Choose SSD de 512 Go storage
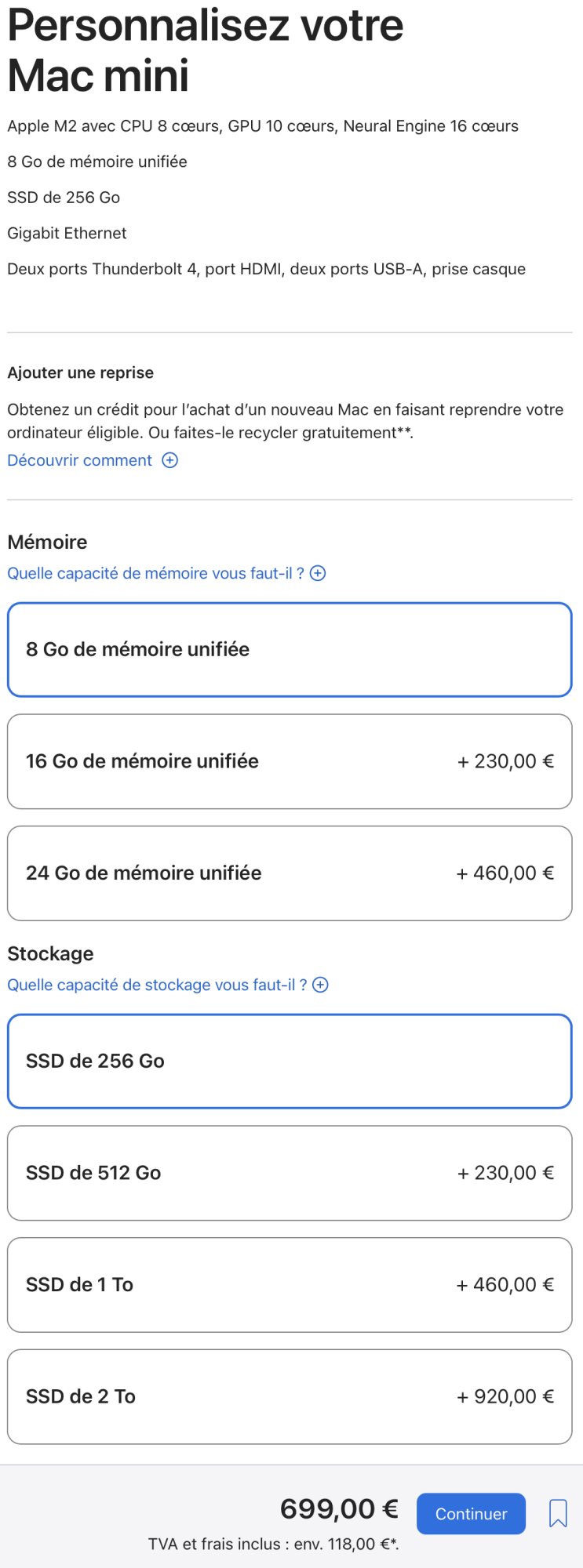Image resolution: width=583 pixels, height=1568 pixels. click(x=290, y=1173)
